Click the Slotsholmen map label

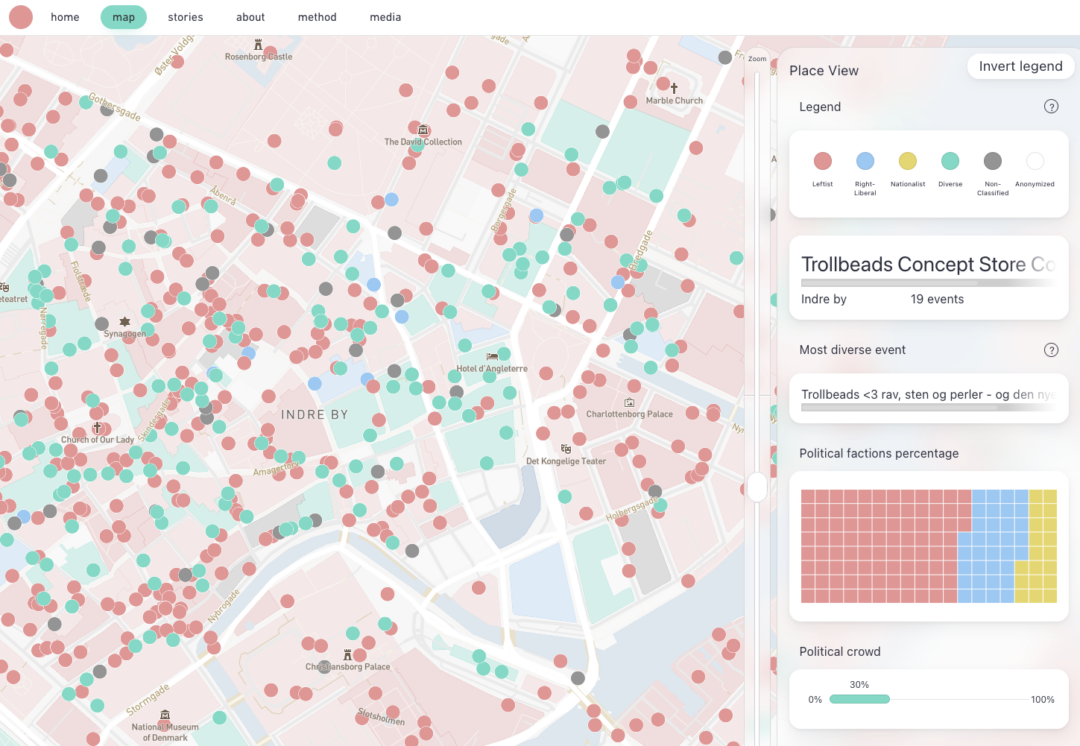tap(381, 716)
